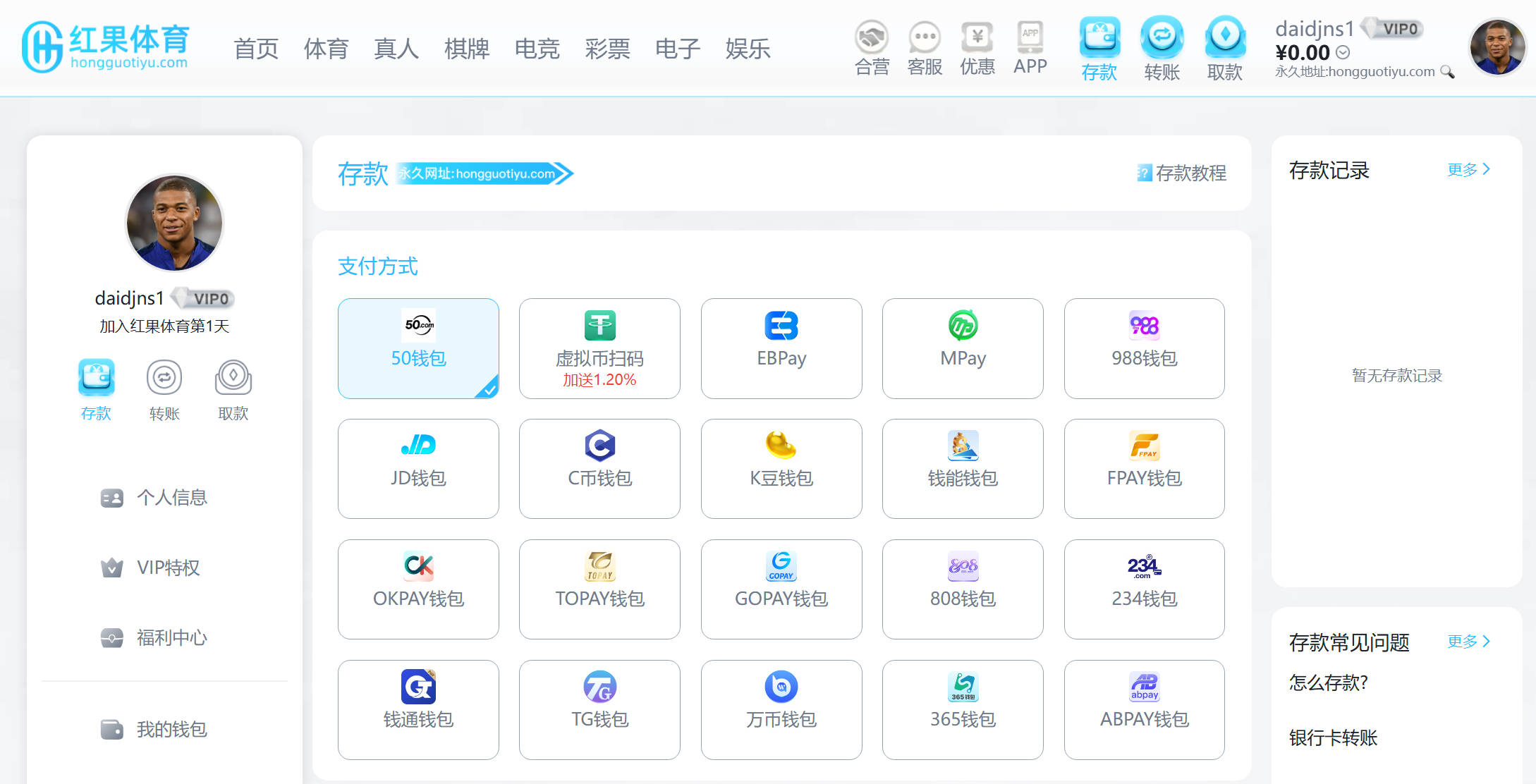Image resolution: width=1536 pixels, height=784 pixels.
Task: Select 234钱包 wallet
Action: (x=1145, y=589)
